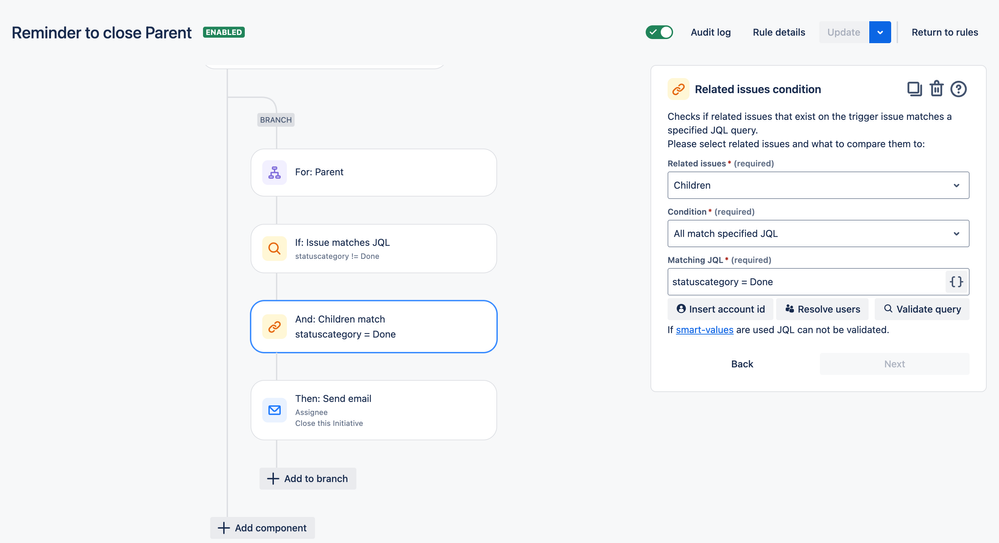Screen dimensions: 999x543
Task: Click the JQL magnifier icon
Action: [x=275, y=249]
